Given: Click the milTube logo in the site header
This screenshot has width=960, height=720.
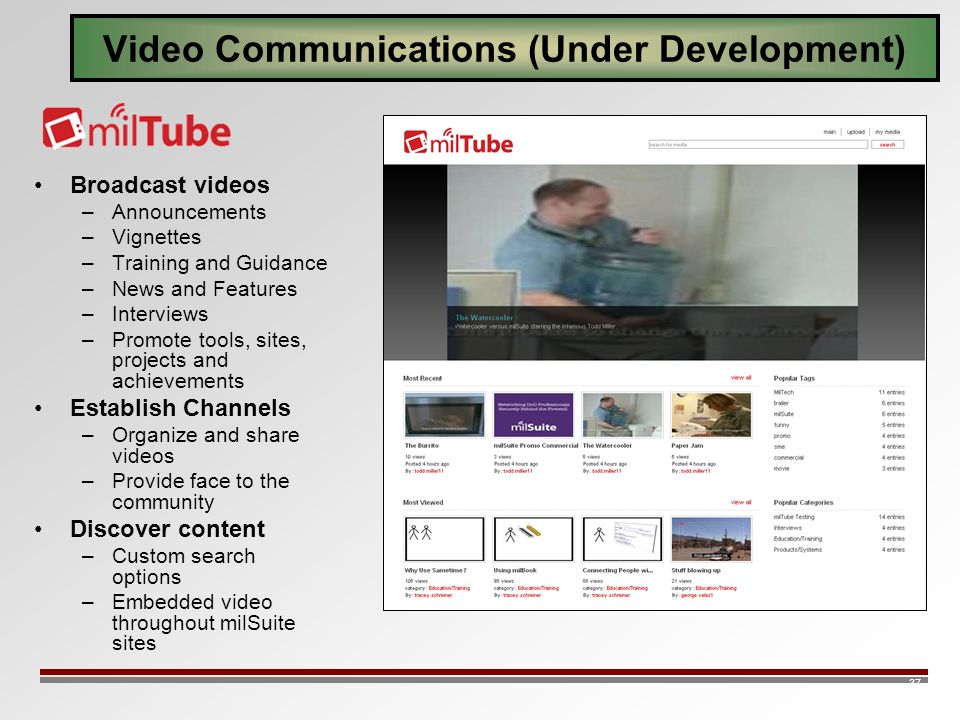Looking at the screenshot, I should 458,142.
